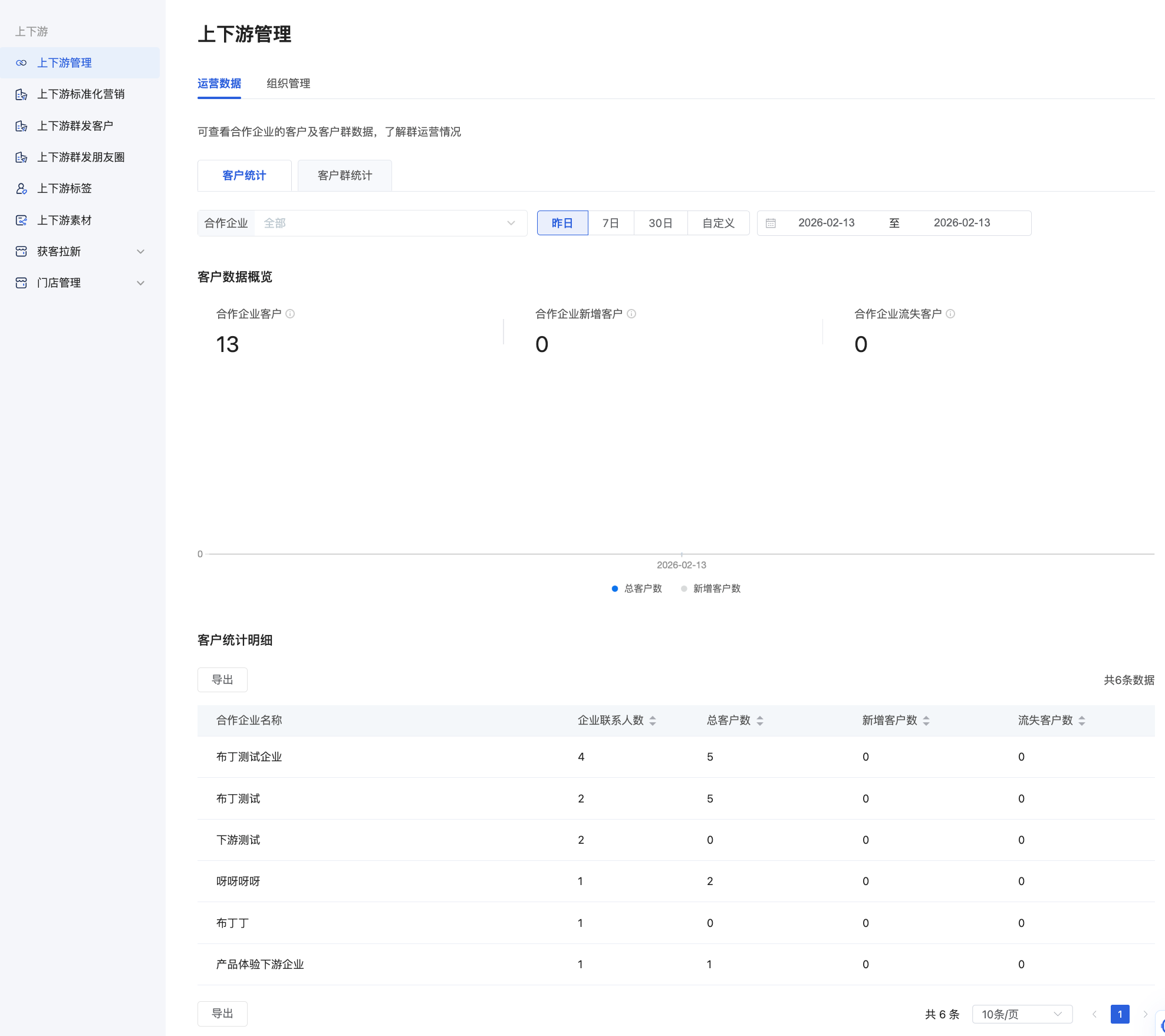
Task: Click the 上下游群发朋友圈 sidebar icon
Action: coord(21,157)
